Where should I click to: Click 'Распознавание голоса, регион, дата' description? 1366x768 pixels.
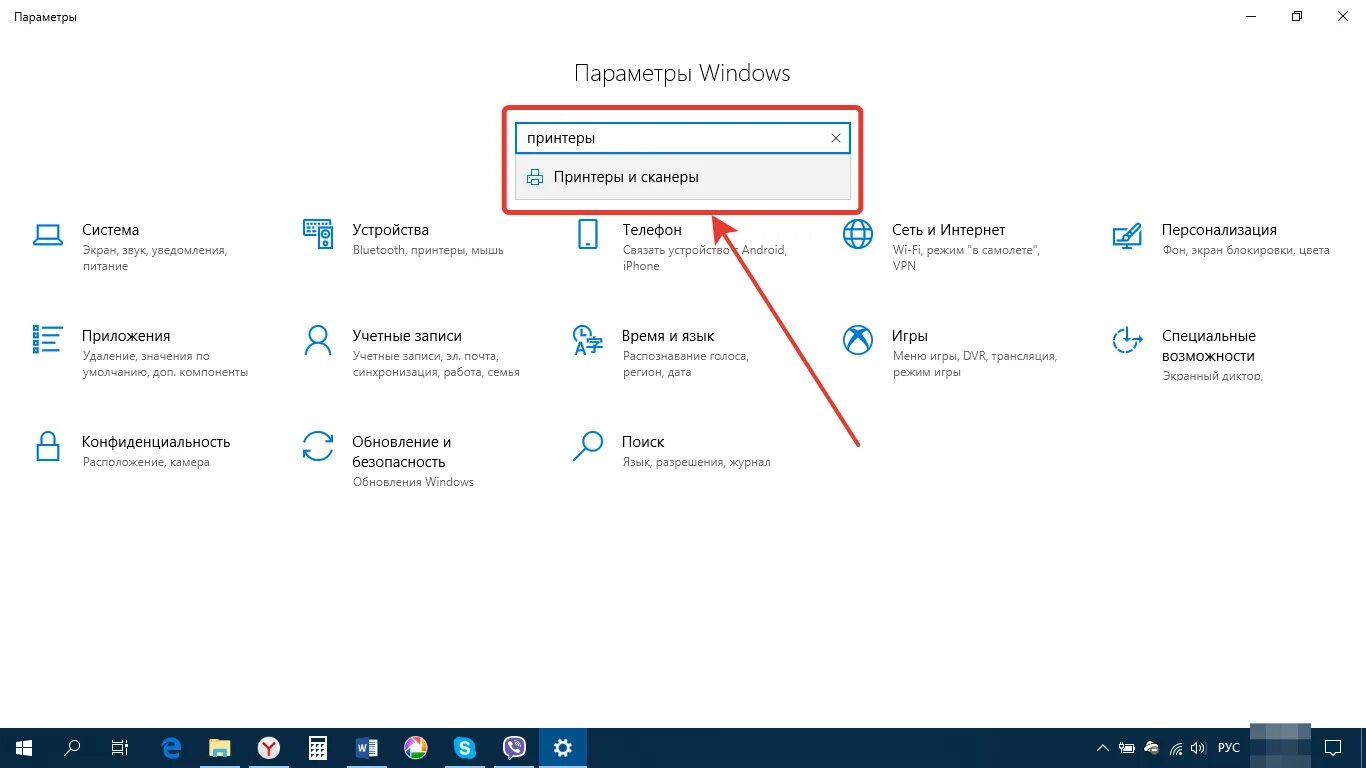click(x=685, y=364)
